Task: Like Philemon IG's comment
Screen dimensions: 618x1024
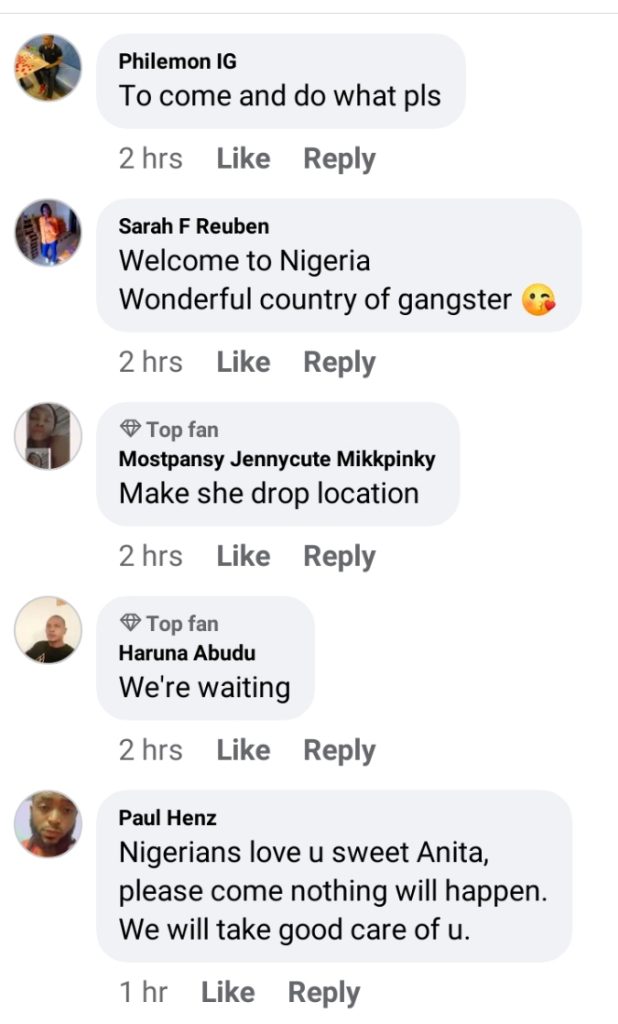Action: 243,158
